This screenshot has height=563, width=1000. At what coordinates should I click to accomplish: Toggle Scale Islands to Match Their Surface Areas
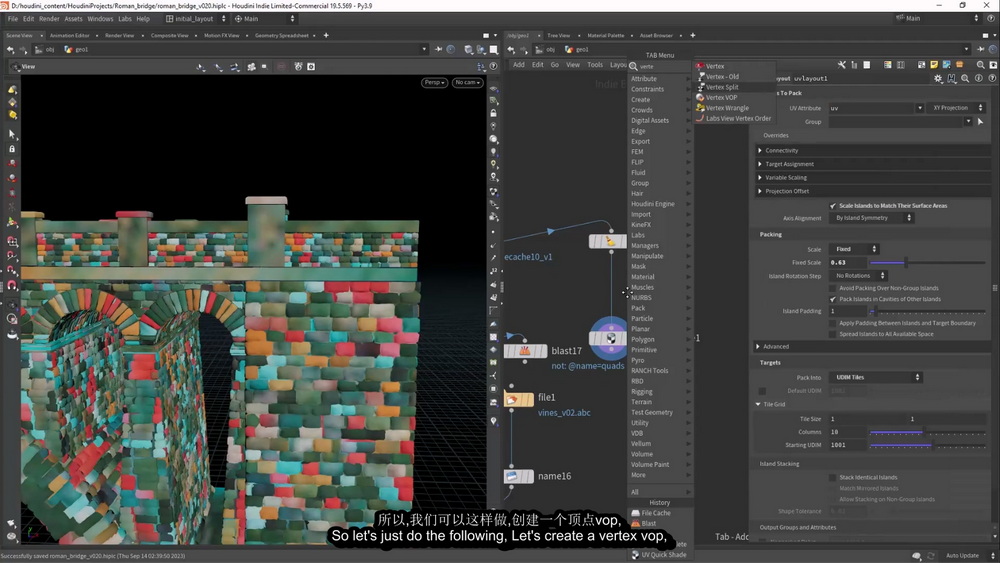[833, 206]
